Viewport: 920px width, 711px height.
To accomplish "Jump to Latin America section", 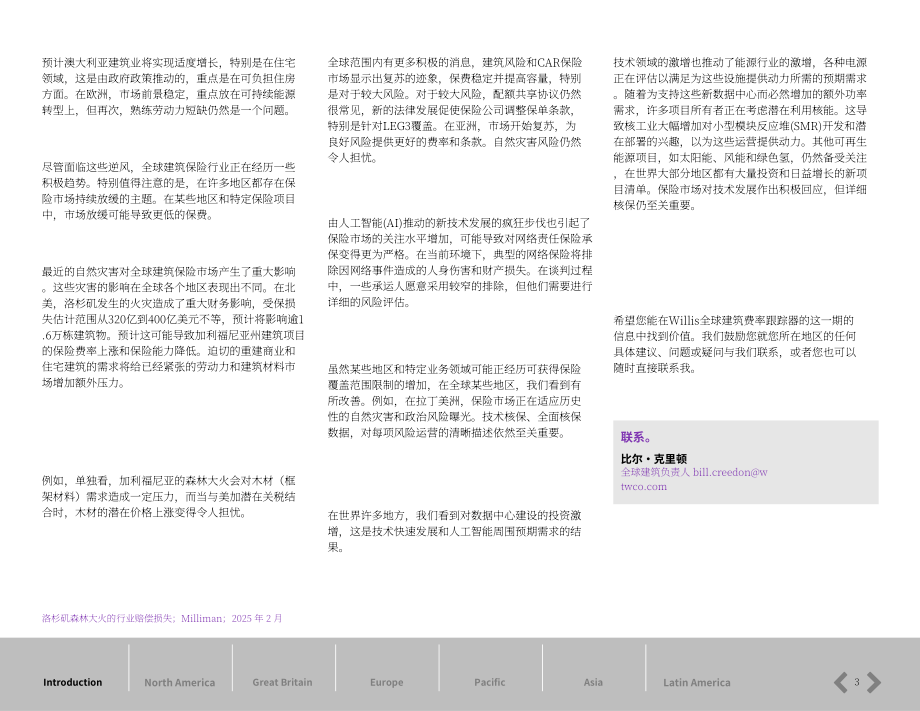I will pos(696,682).
